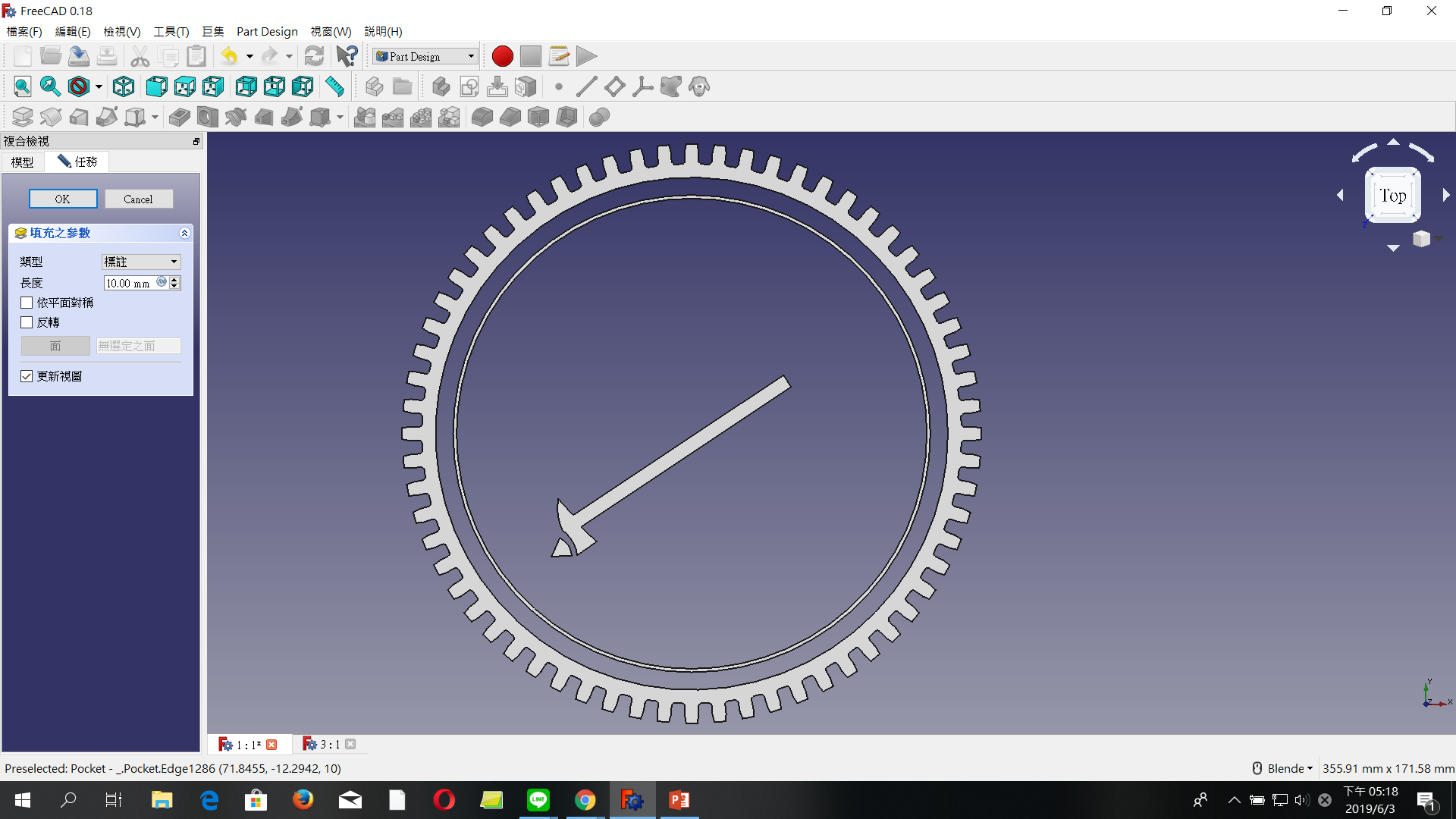Viewport: 1456px width, 819px height.
Task: Create a datum line
Action: point(587,86)
